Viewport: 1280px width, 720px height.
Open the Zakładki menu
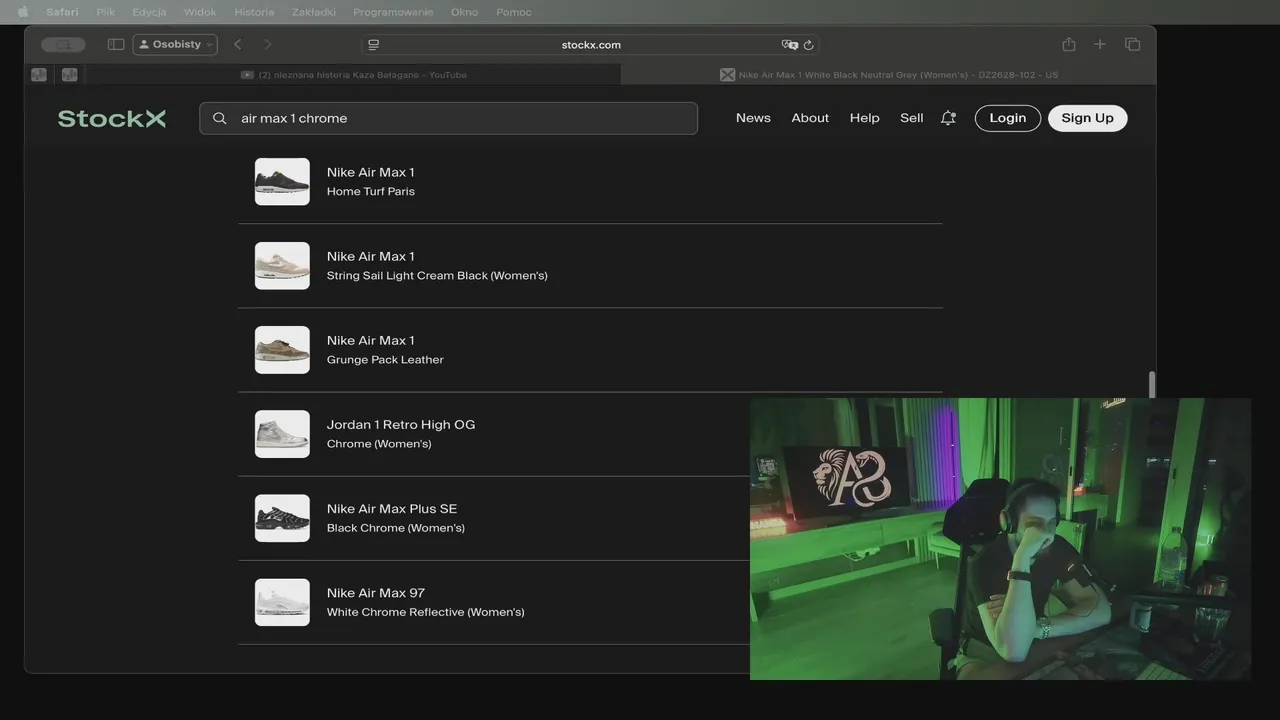click(x=314, y=12)
